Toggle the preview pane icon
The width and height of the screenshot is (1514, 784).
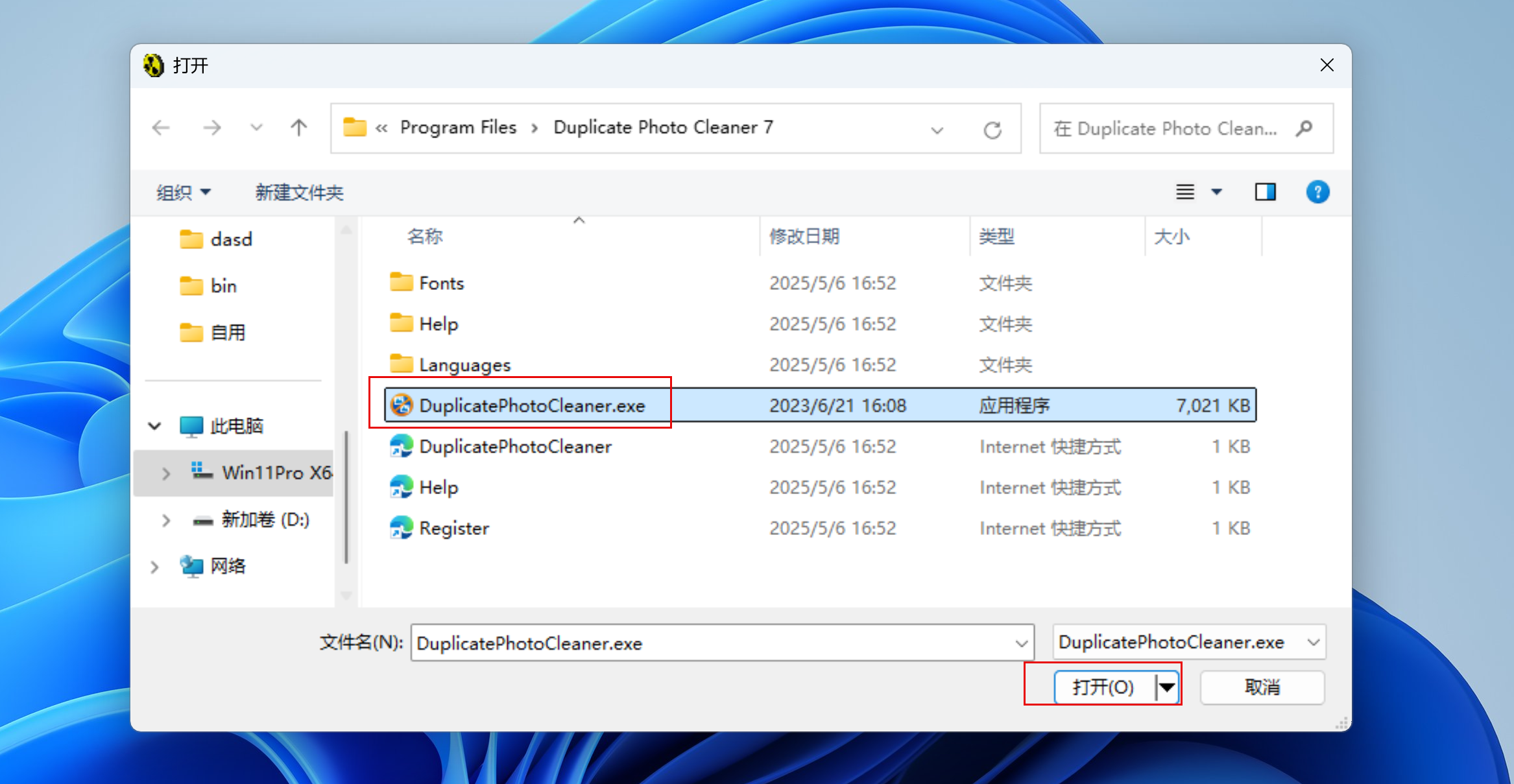click(x=1264, y=192)
